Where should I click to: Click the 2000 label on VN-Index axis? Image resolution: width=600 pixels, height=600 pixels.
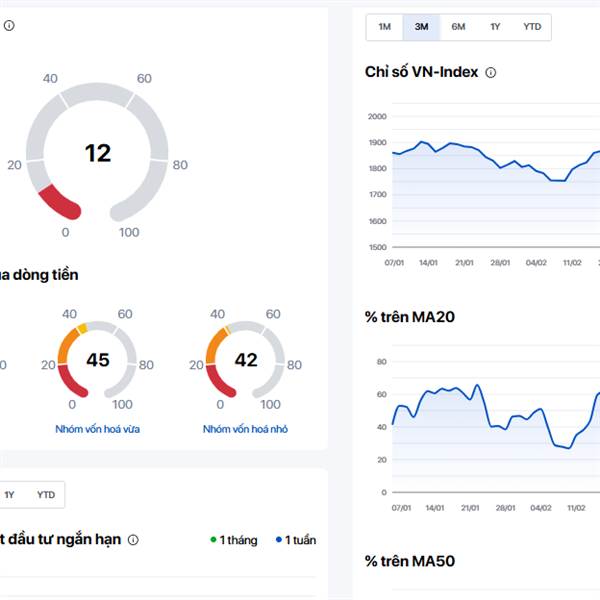point(377,116)
